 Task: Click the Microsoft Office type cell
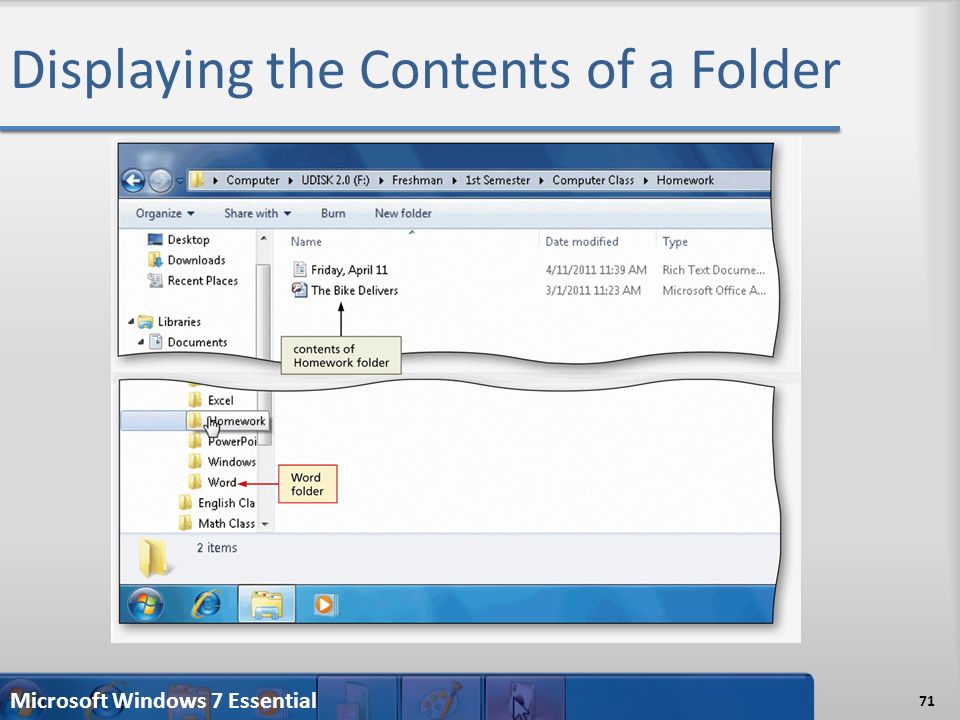click(x=714, y=290)
